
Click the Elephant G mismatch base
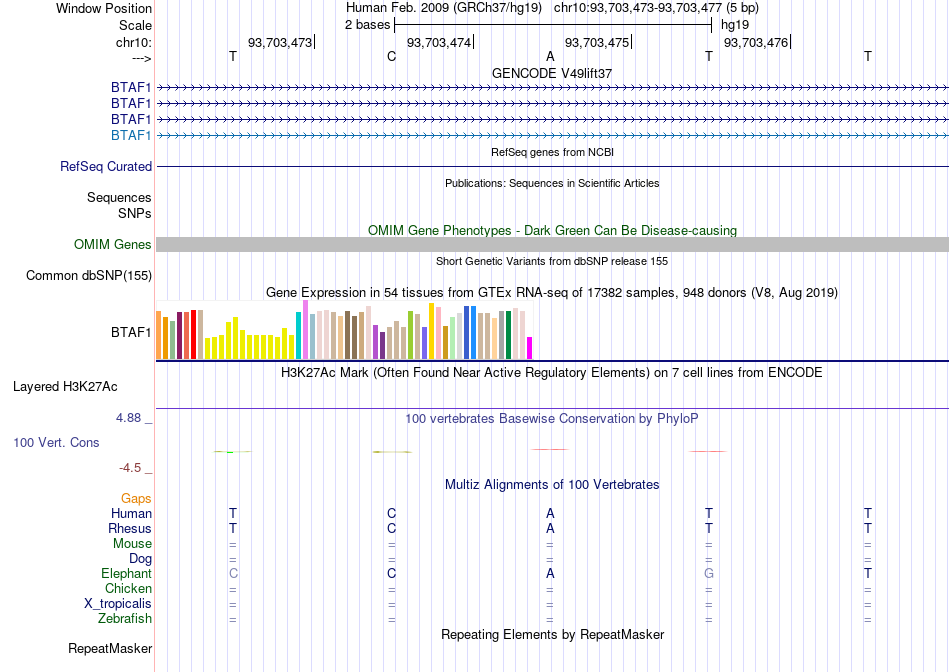click(709, 573)
